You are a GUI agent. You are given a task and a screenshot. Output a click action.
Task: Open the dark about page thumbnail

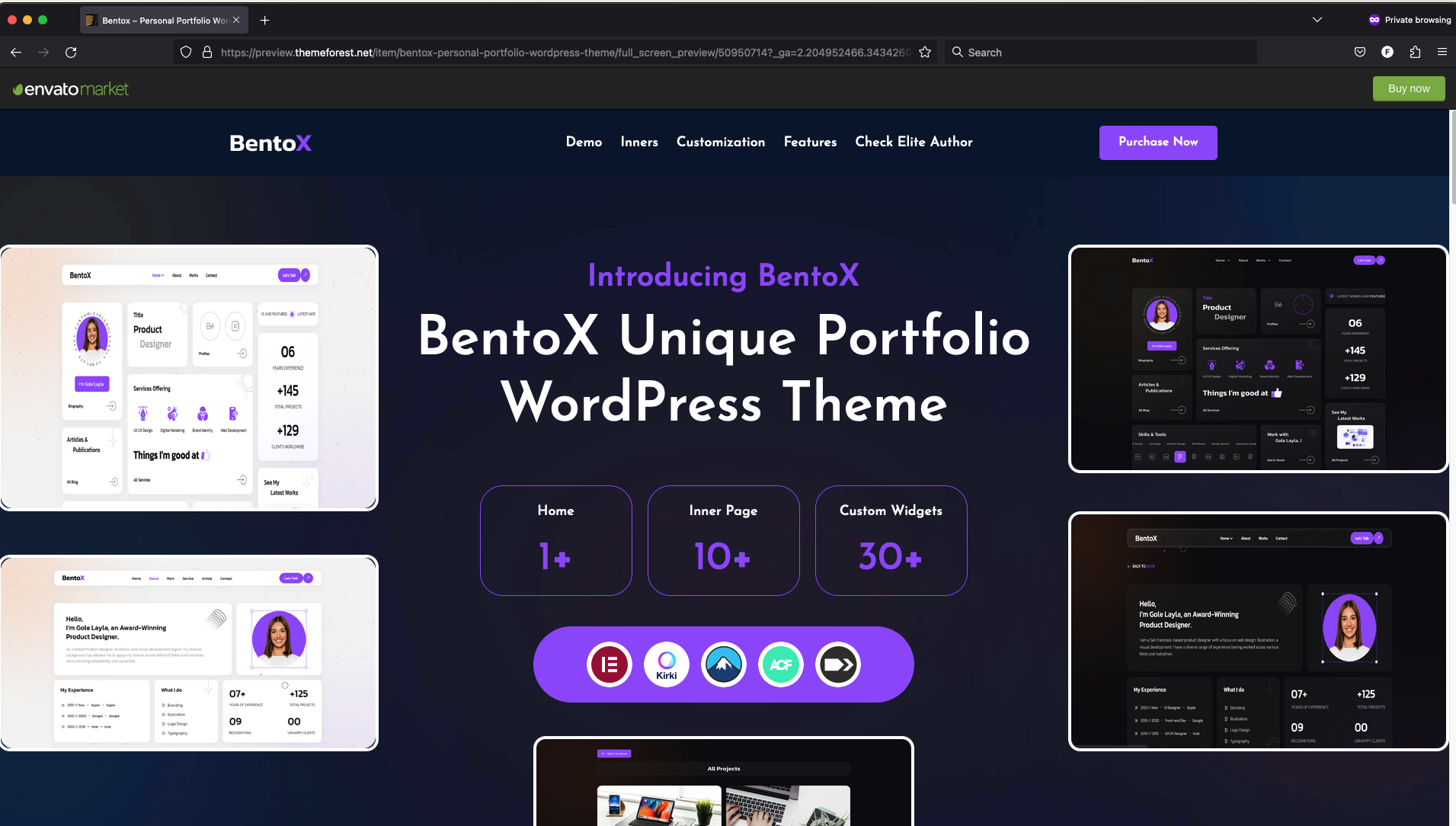click(x=1258, y=631)
